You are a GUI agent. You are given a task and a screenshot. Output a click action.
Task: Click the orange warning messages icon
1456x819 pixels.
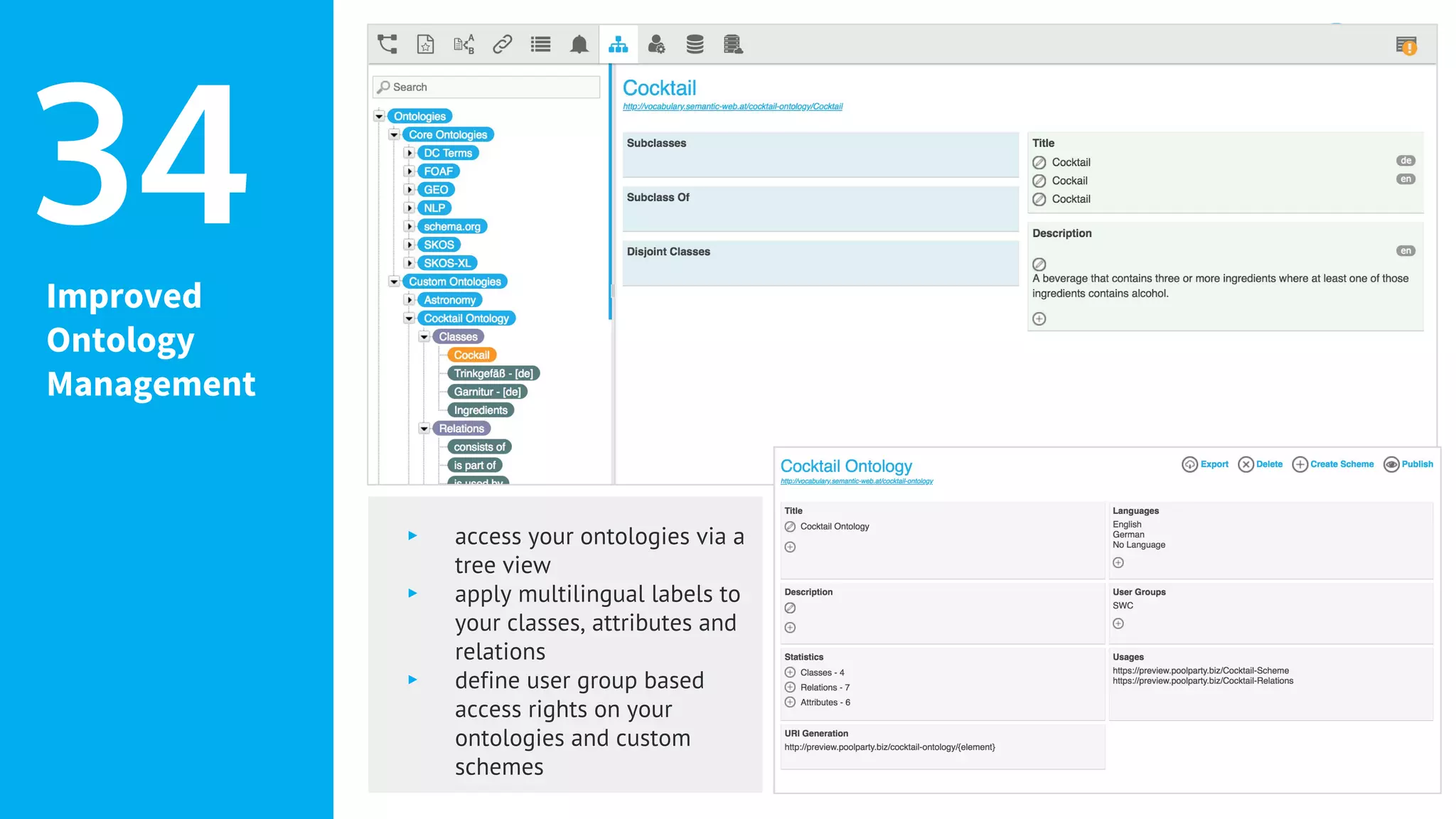click(1406, 45)
